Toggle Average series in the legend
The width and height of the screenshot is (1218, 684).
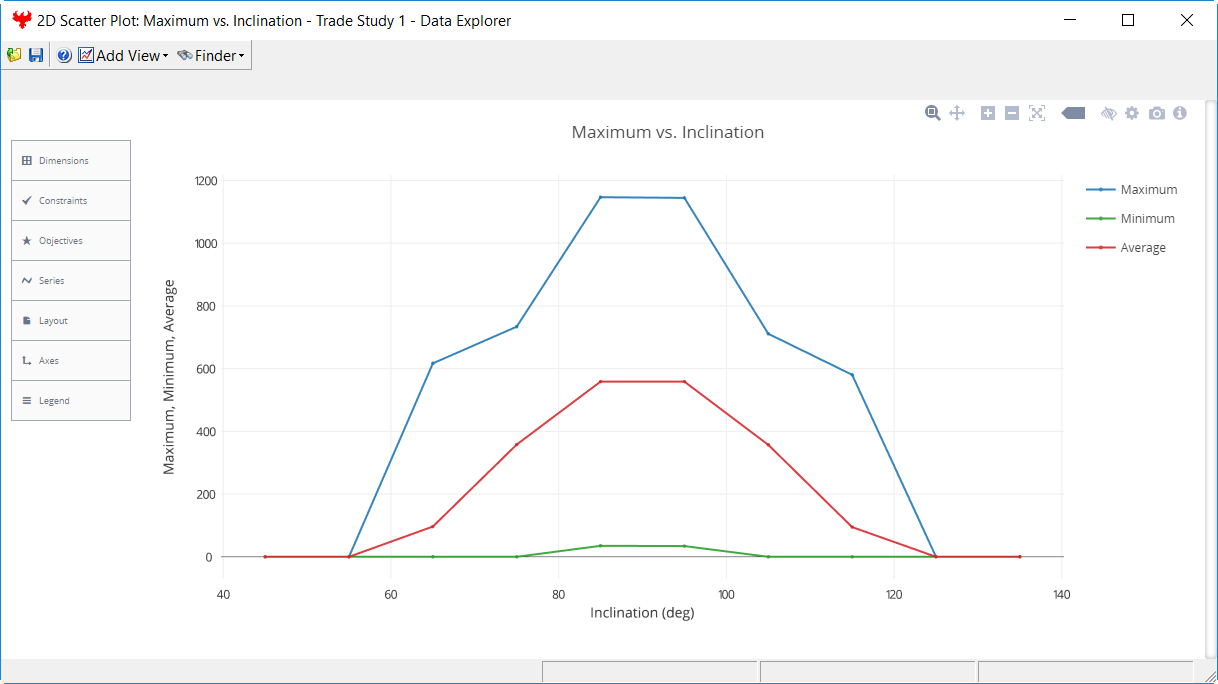point(1142,247)
